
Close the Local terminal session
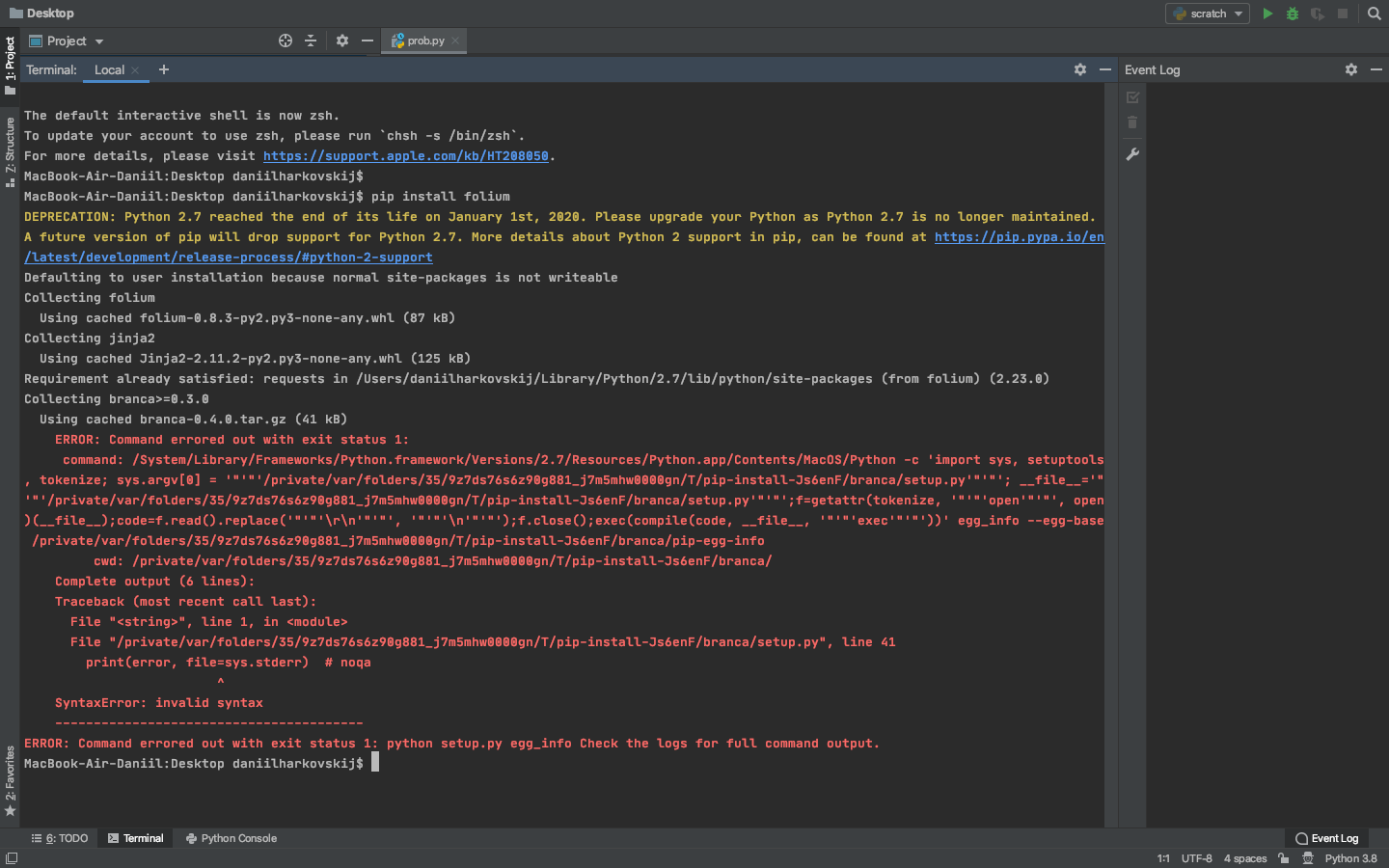pos(135,70)
